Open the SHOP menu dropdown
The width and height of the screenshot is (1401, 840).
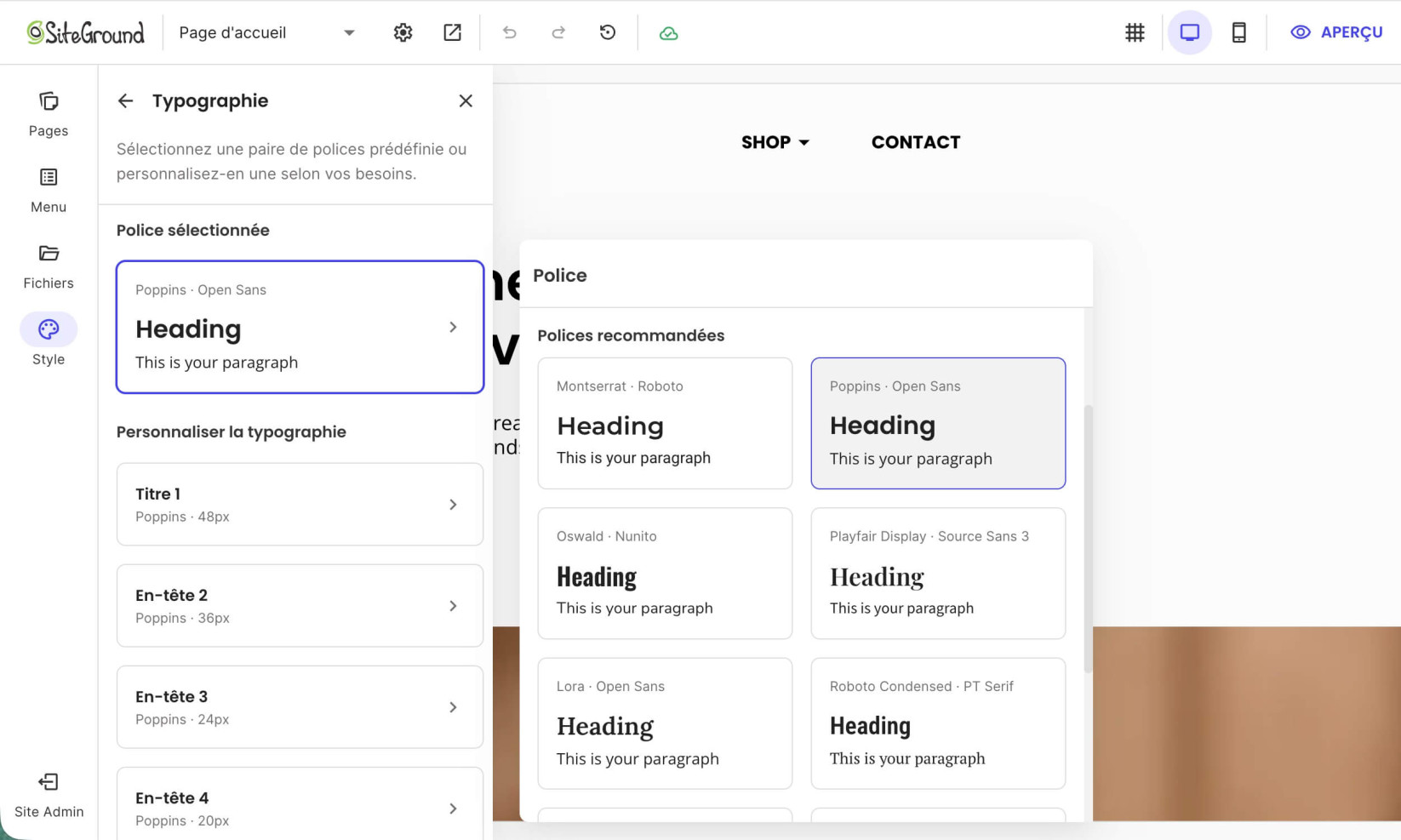[x=775, y=142]
